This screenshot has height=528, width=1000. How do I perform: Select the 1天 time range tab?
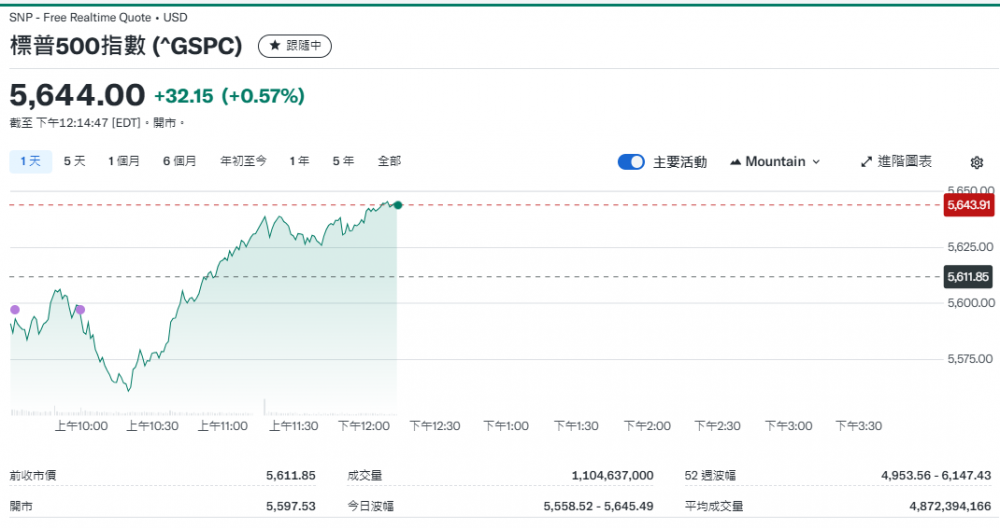pos(30,161)
